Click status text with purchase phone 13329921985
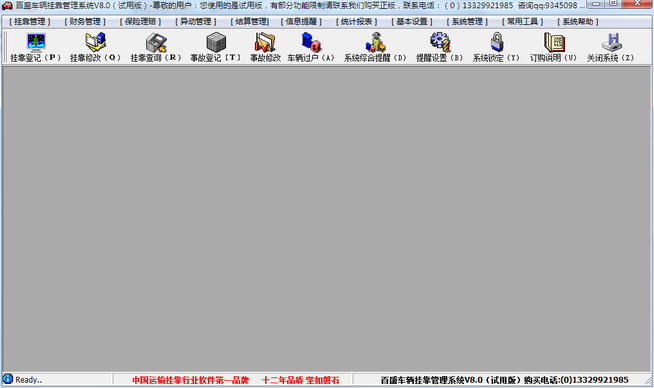Screen dimensions: 654x388 (504, 380)
